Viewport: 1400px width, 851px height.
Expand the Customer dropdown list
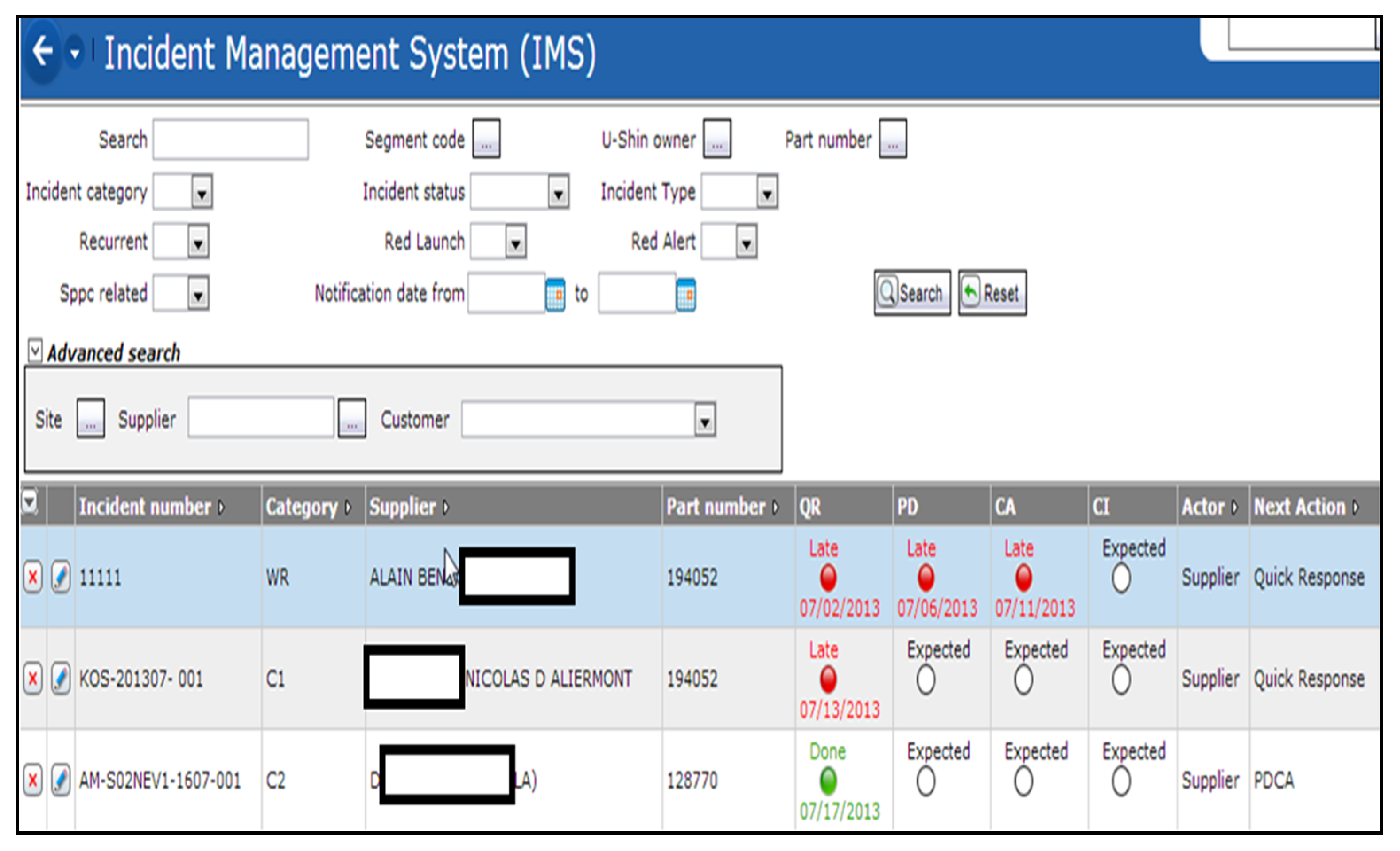[704, 420]
